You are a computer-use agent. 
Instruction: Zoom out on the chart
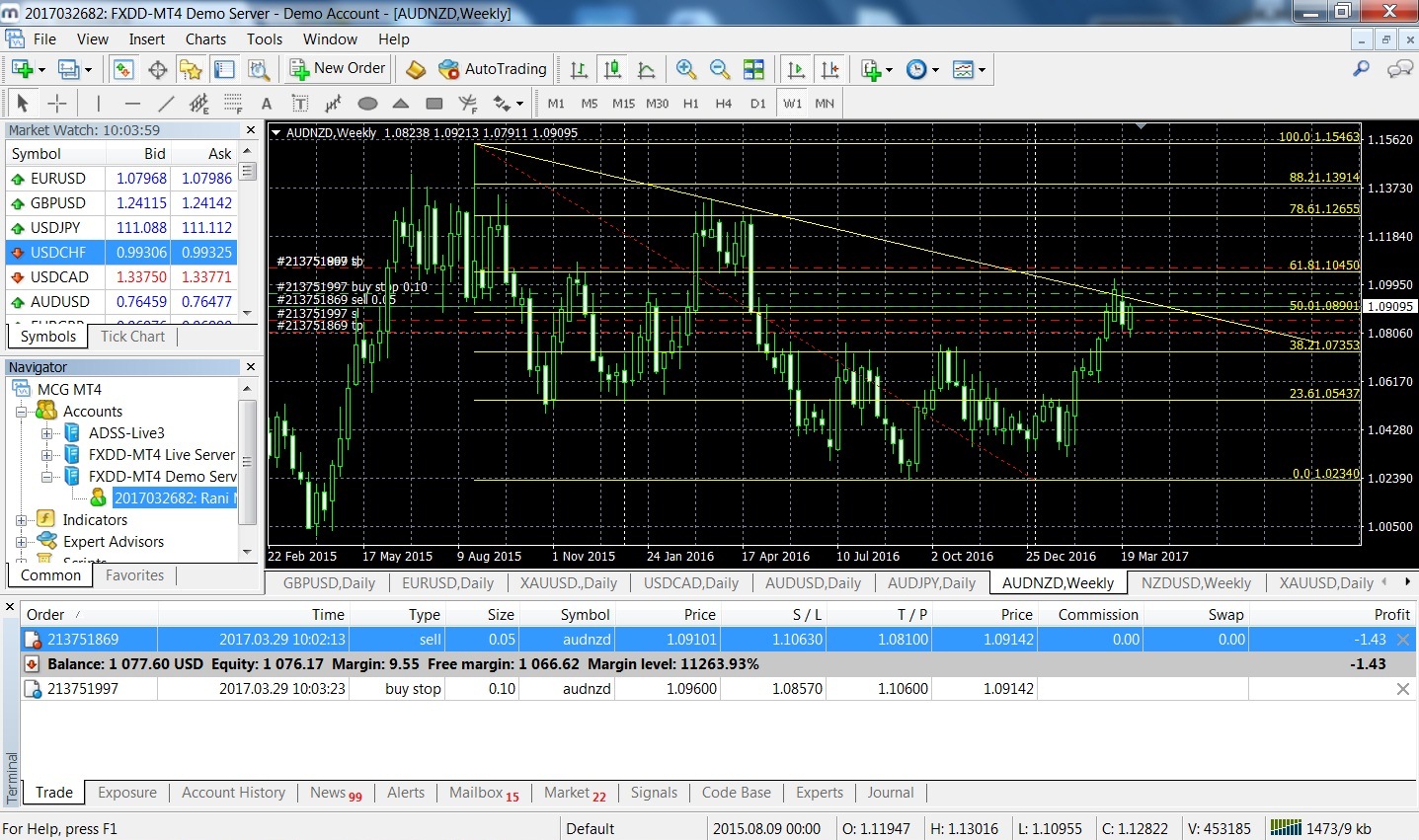click(720, 69)
